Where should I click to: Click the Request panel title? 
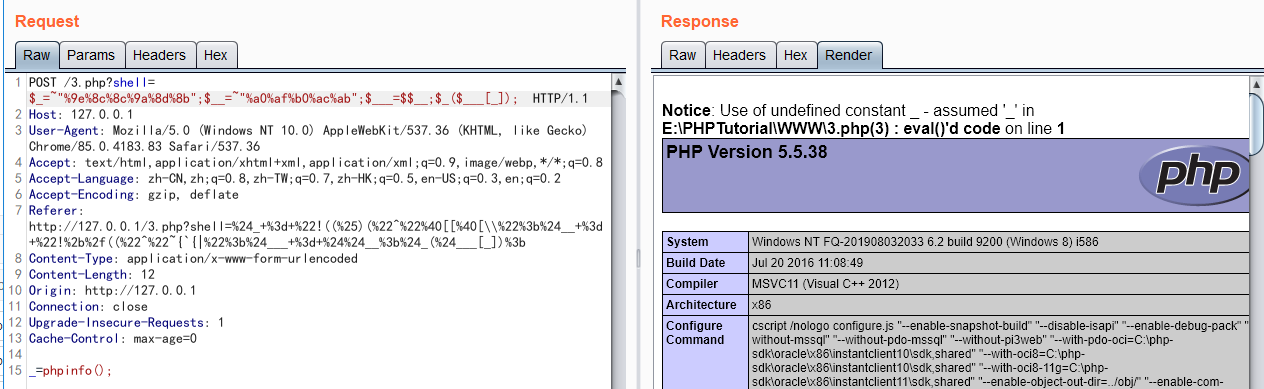pos(47,21)
